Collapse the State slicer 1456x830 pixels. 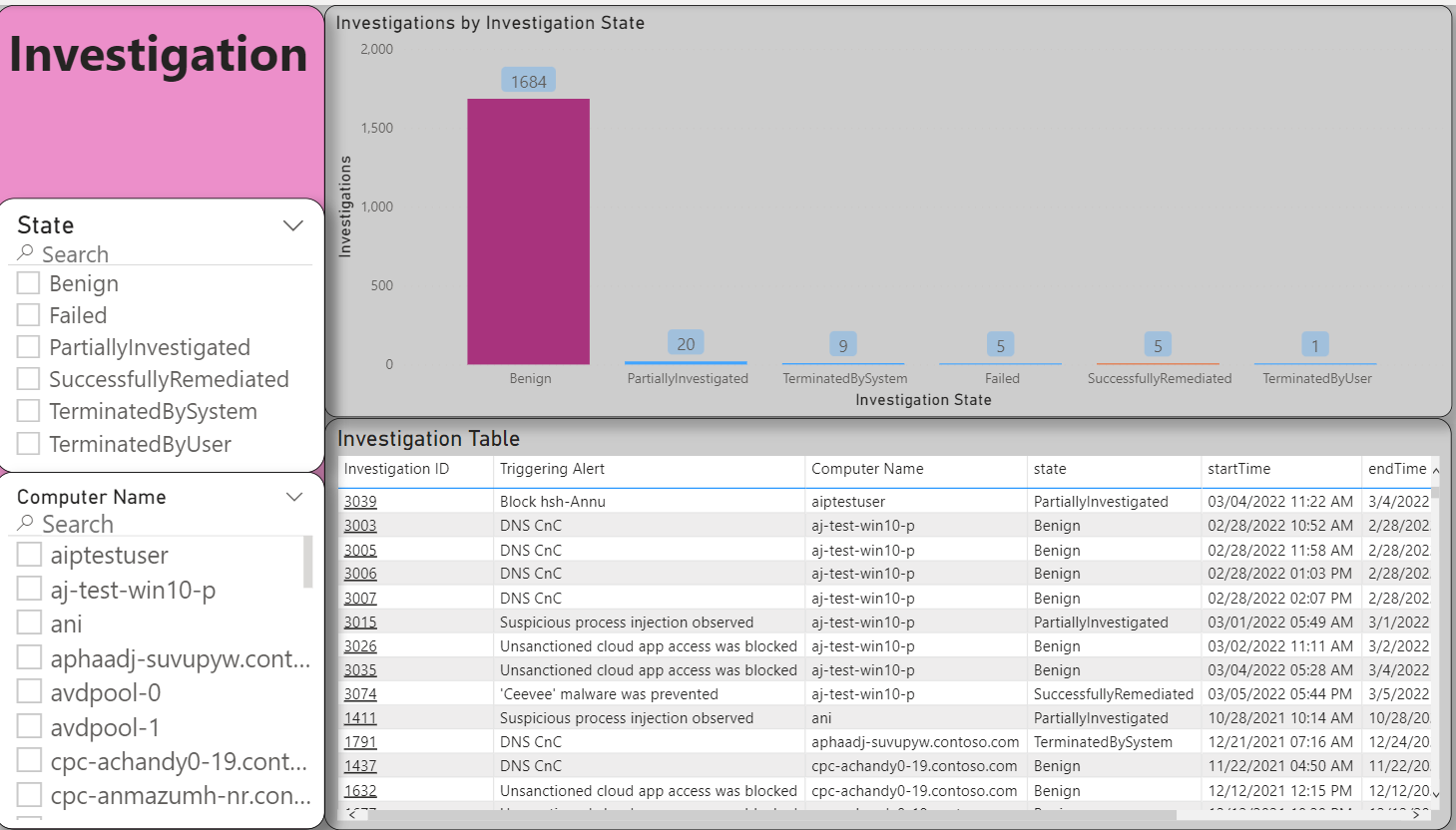[294, 224]
